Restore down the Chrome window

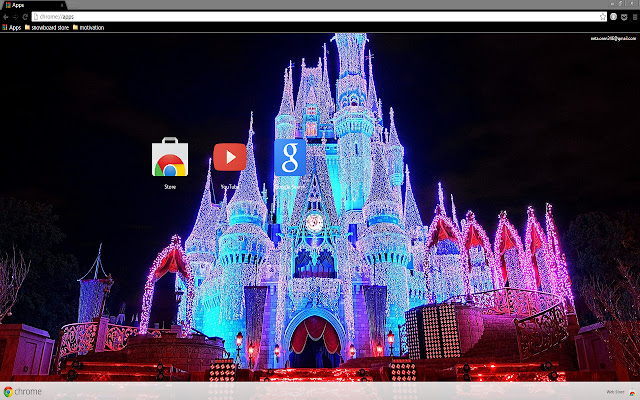click(621, 4)
